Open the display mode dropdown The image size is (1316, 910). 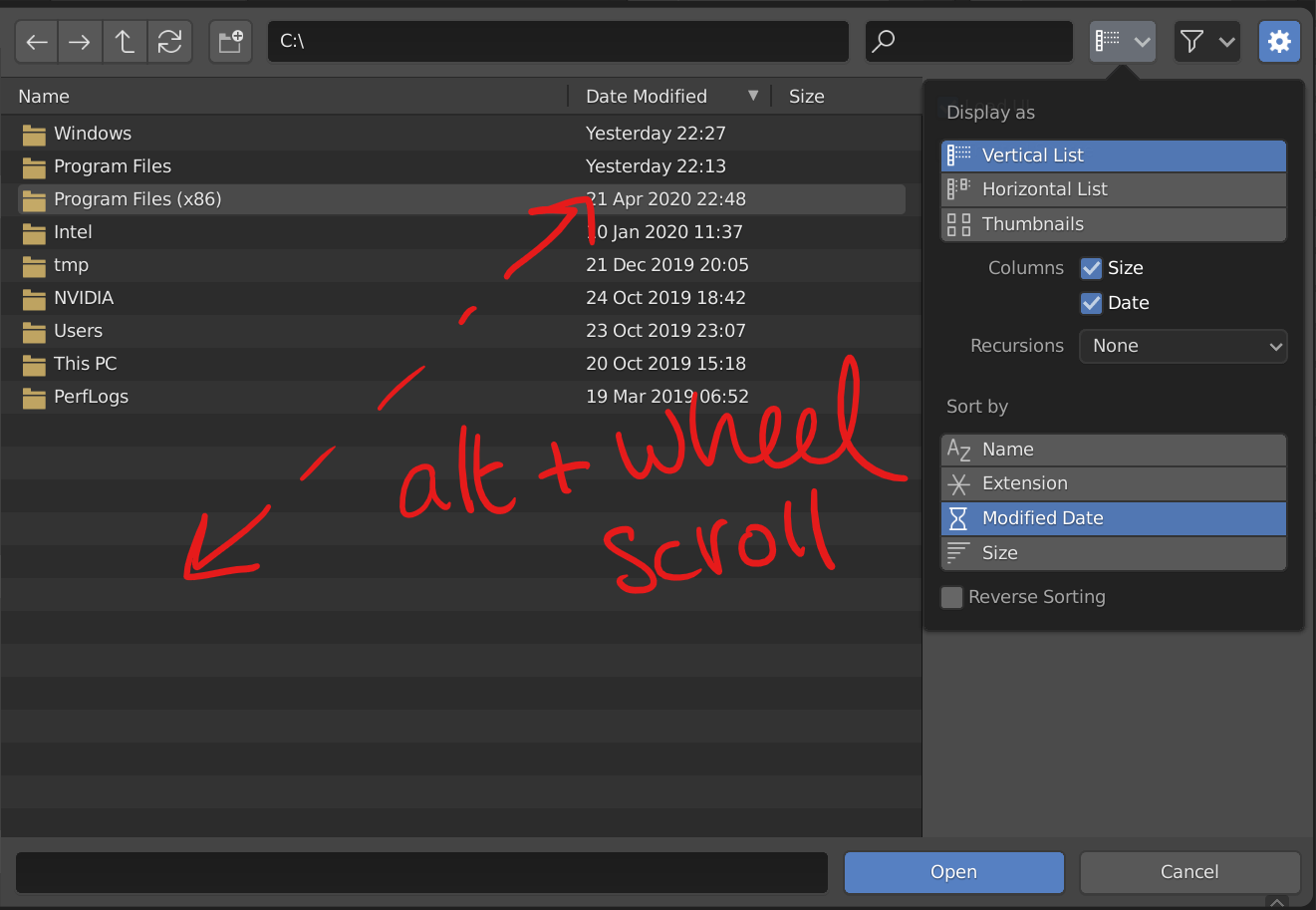[x=1123, y=42]
